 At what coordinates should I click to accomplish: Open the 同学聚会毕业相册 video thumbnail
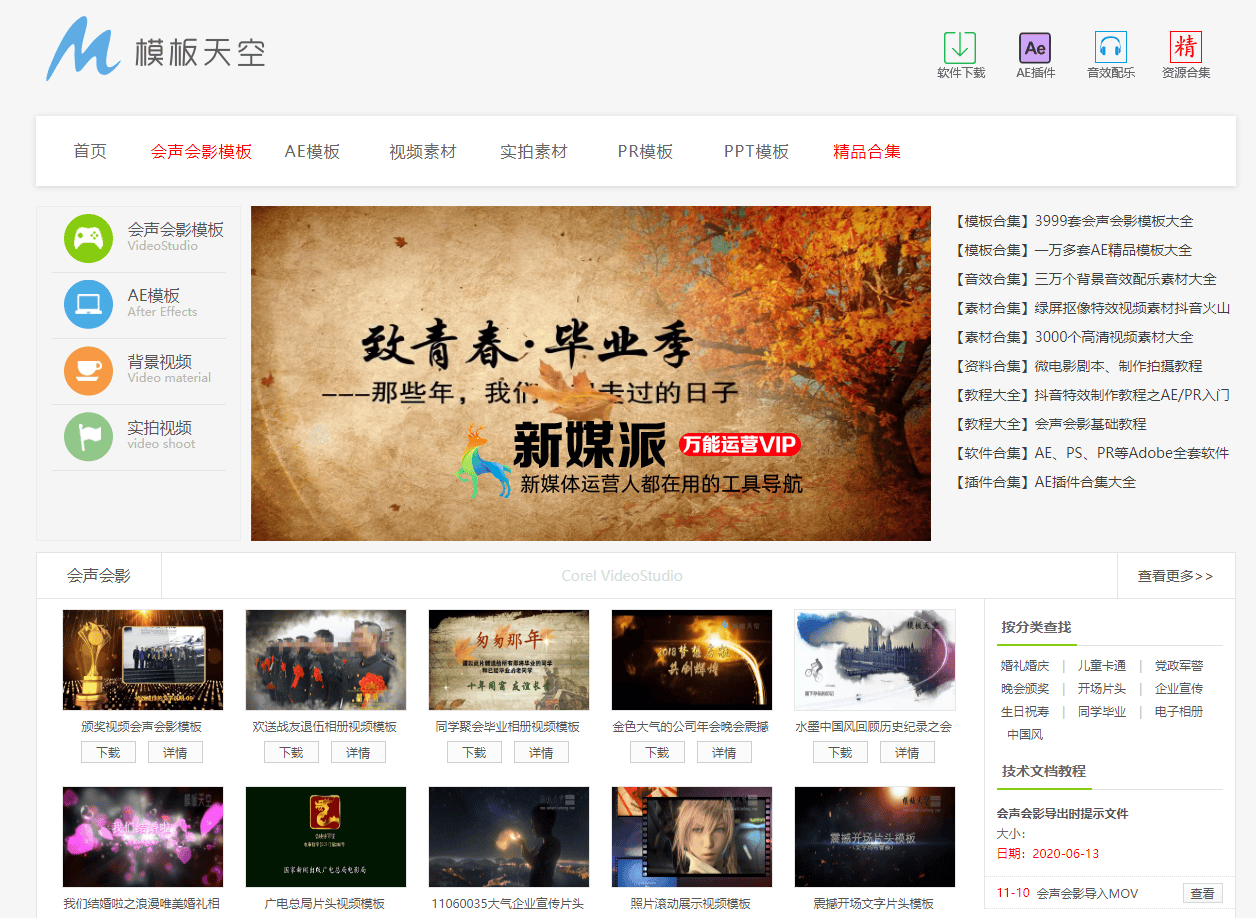coord(508,660)
